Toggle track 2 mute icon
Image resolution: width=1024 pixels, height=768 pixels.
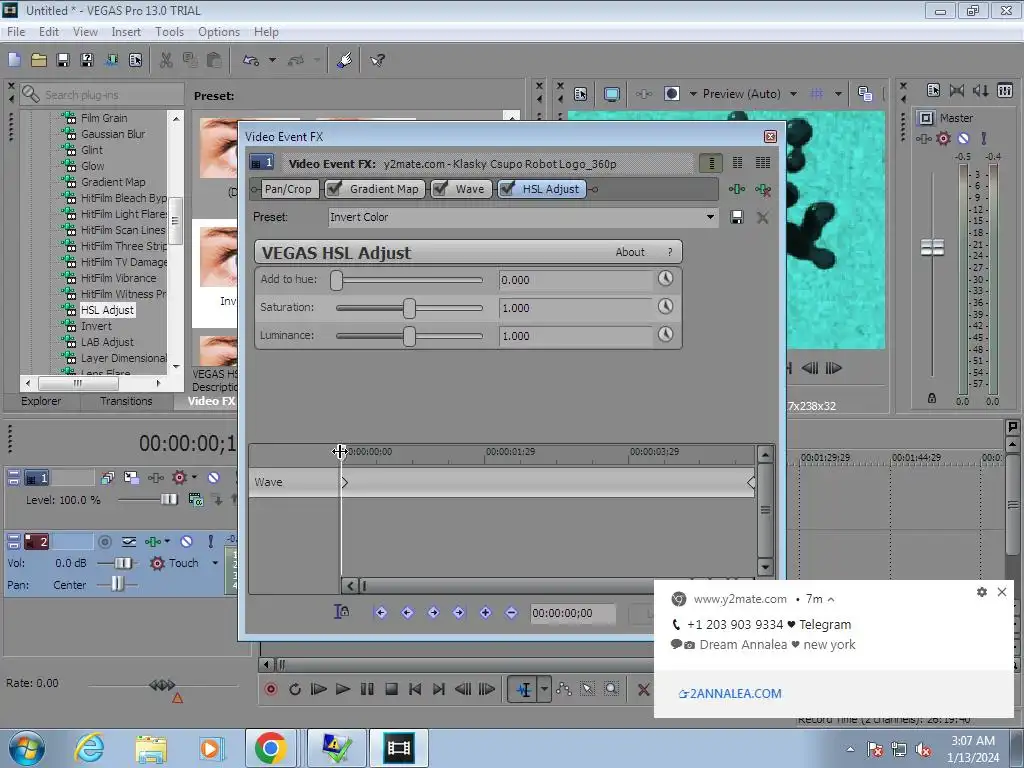tap(187, 541)
